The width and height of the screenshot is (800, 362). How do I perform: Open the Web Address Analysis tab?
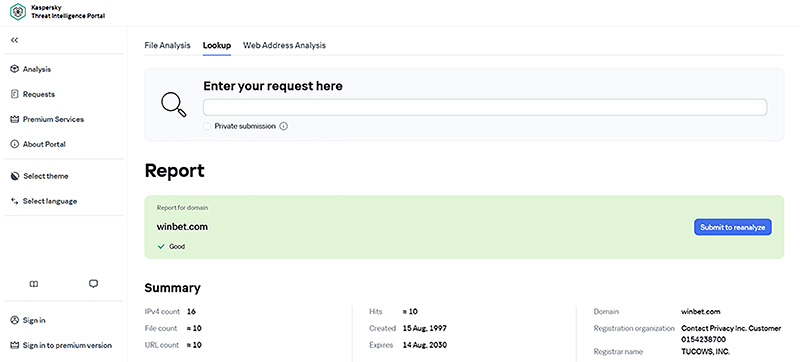[x=284, y=45]
